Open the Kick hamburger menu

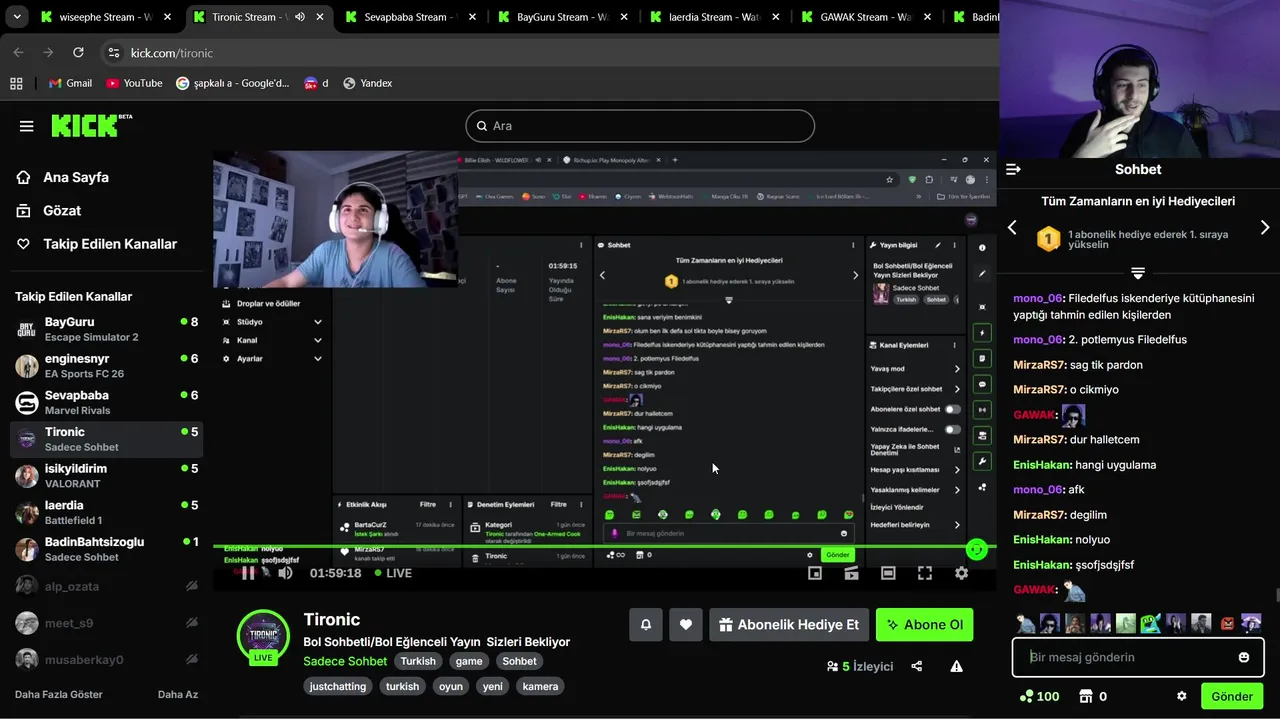(27, 126)
